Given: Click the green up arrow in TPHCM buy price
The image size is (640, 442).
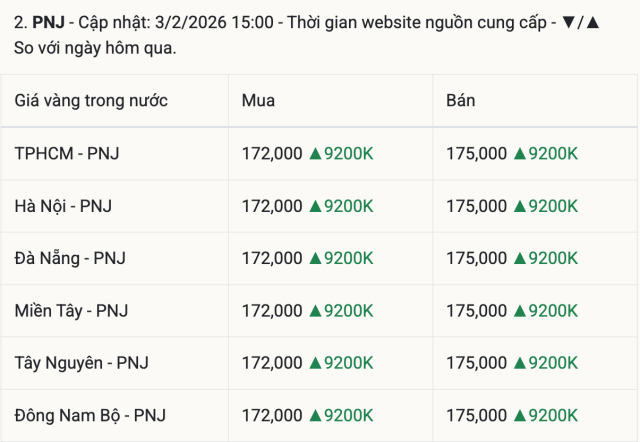Looking at the screenshot, I should click(314, 153).
